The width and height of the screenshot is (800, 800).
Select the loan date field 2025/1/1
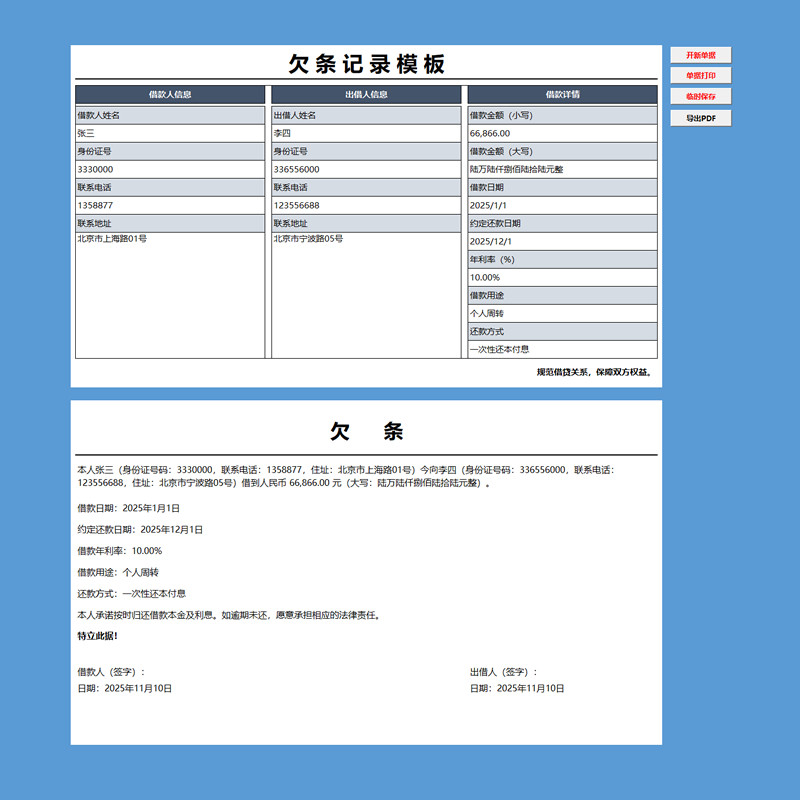(x=562, y=206)
